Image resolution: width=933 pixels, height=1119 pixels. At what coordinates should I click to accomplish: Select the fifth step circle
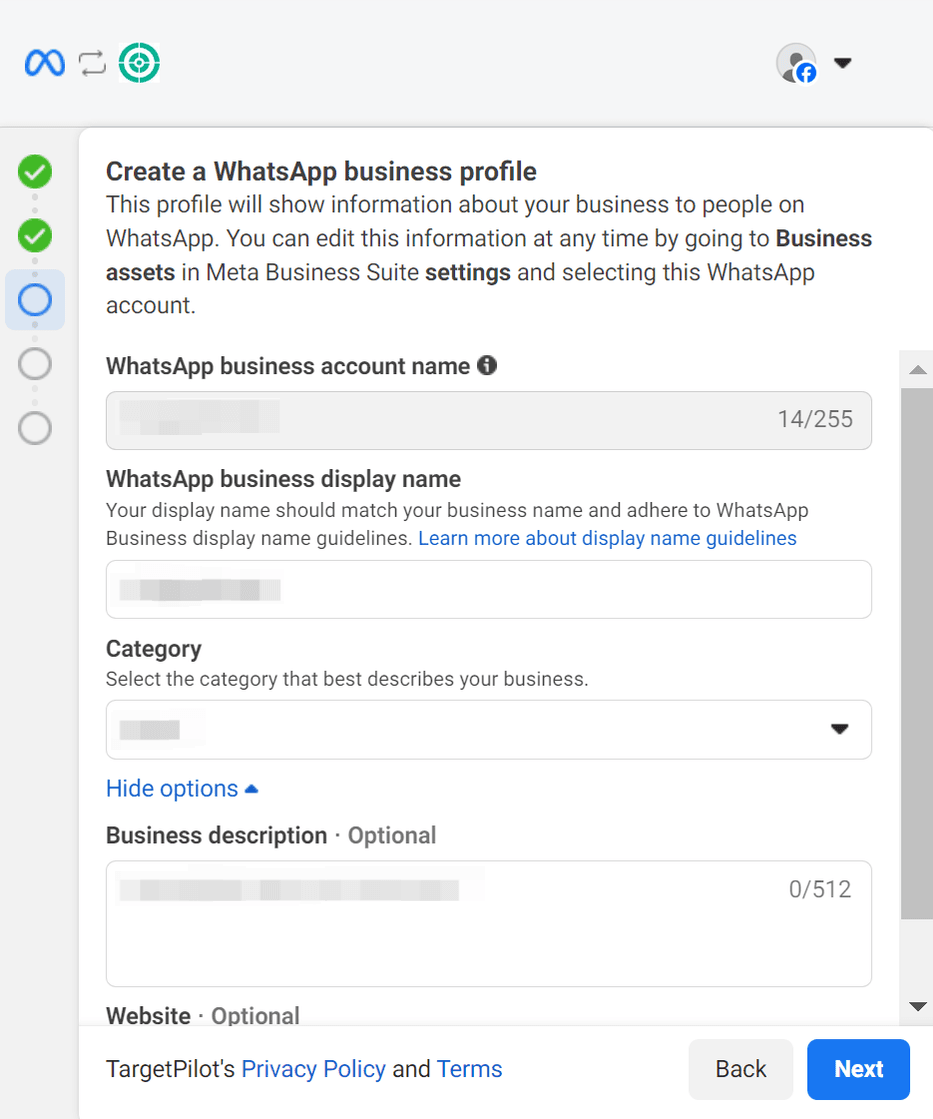click(x=35, y=428)
